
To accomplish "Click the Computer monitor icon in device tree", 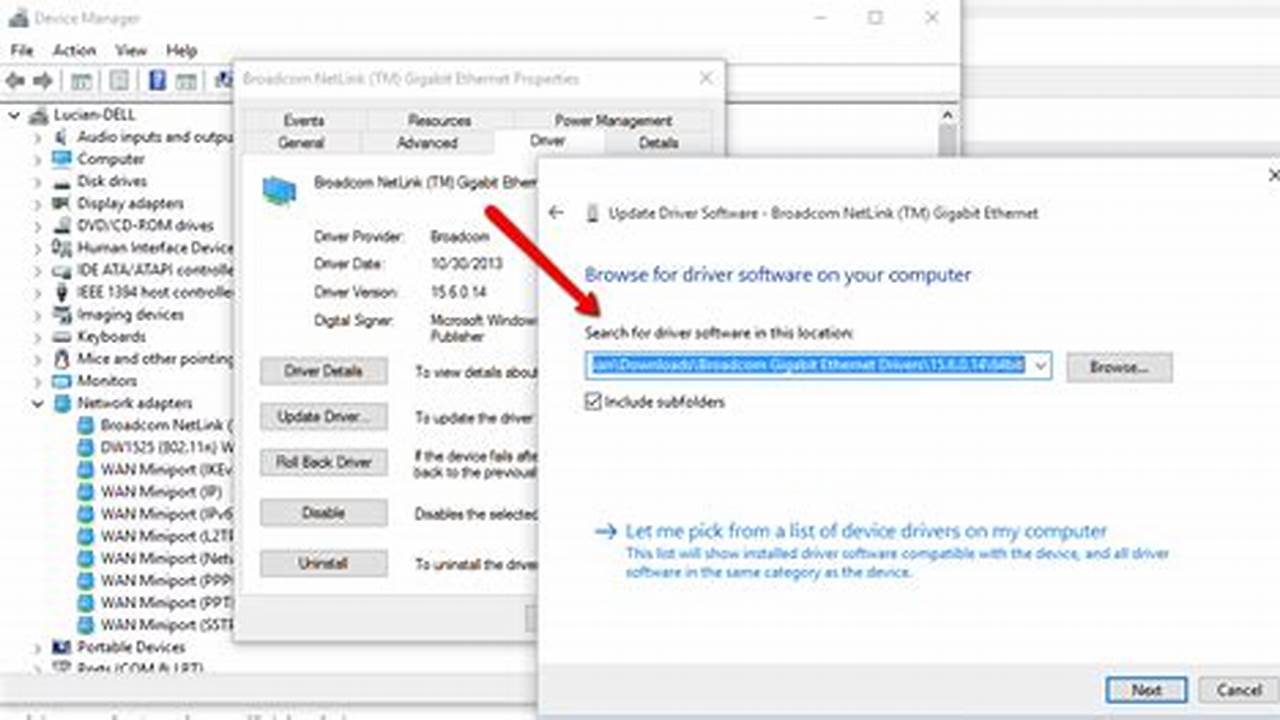I will [61, 159].
